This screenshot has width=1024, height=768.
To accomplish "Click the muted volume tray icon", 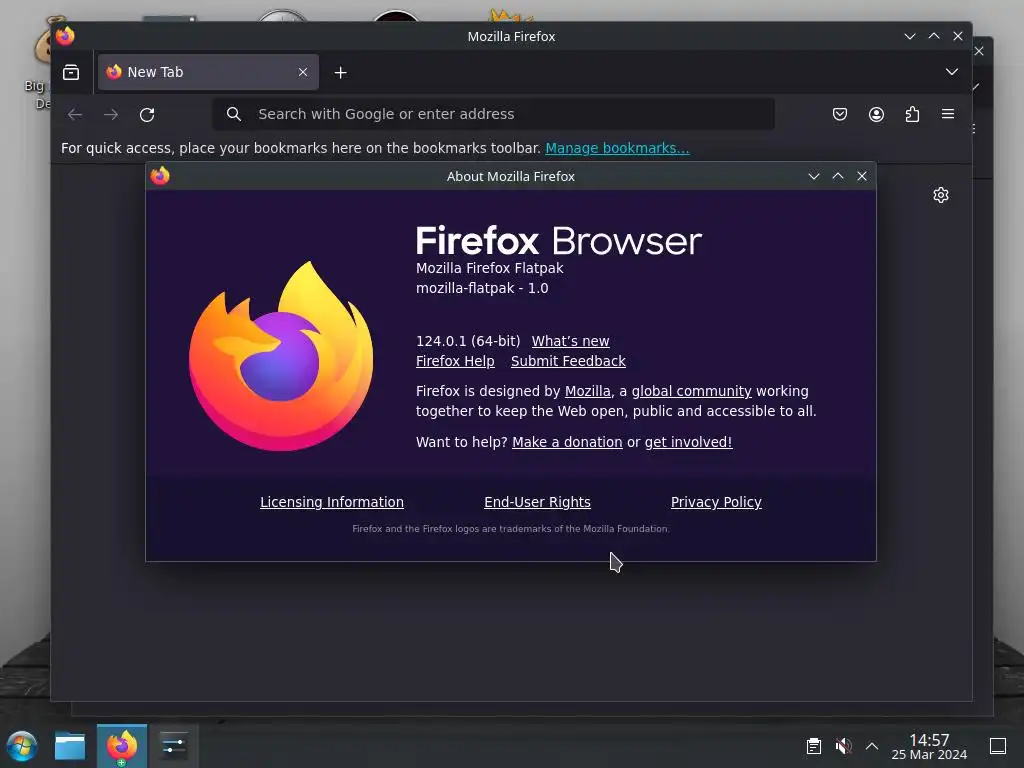I will 843,746.
